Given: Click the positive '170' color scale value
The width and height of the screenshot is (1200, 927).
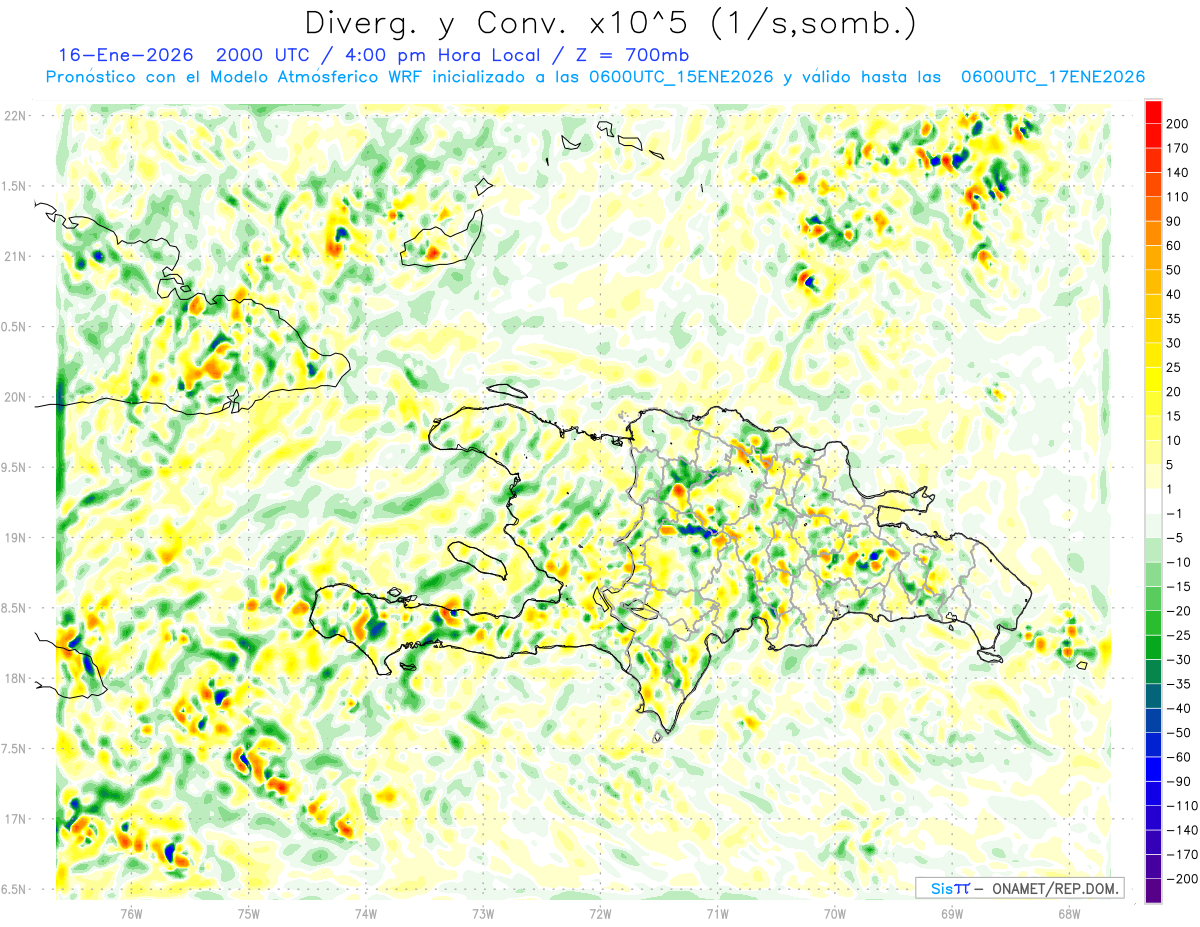Looking at the screenshot, I should click(1178, 148).
